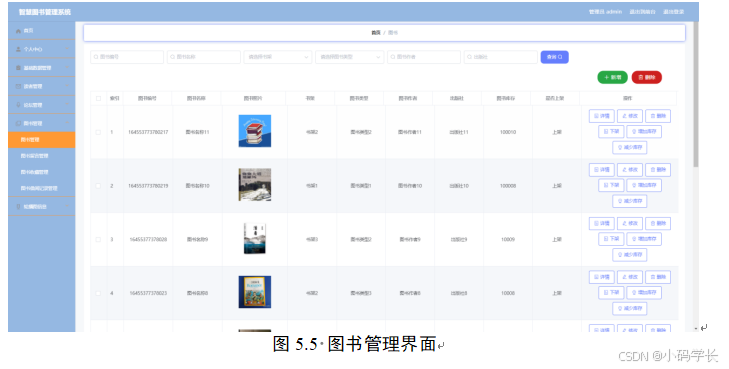Expand 基础数据管理 in the sidebar
This screenshot has width=729, height=369.
[41, 68]
